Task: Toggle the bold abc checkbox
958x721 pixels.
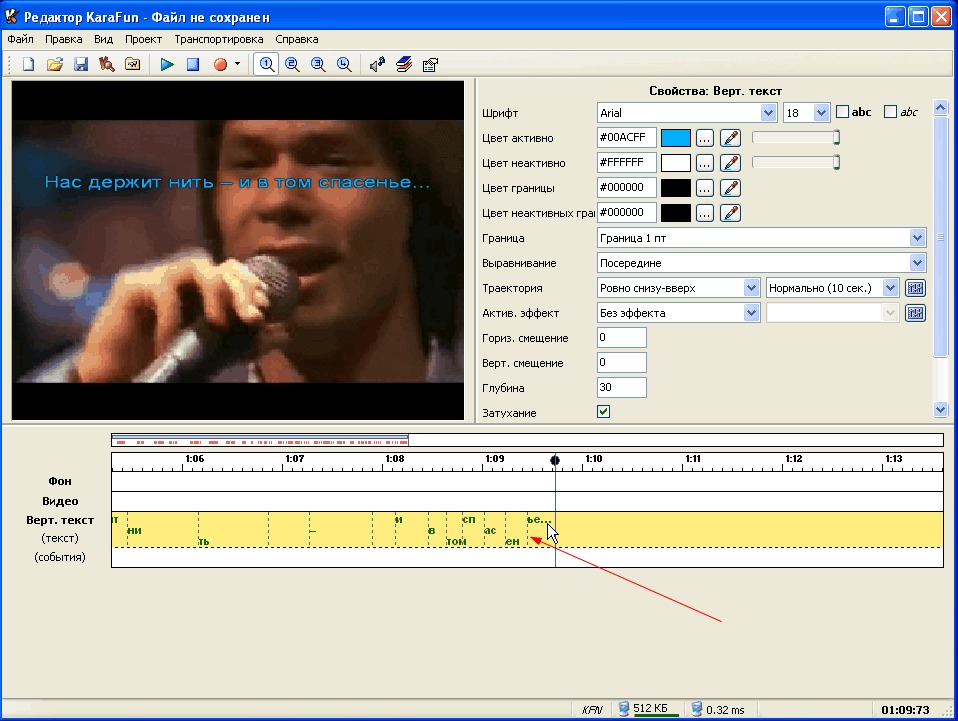Action: tap(842, 112)
